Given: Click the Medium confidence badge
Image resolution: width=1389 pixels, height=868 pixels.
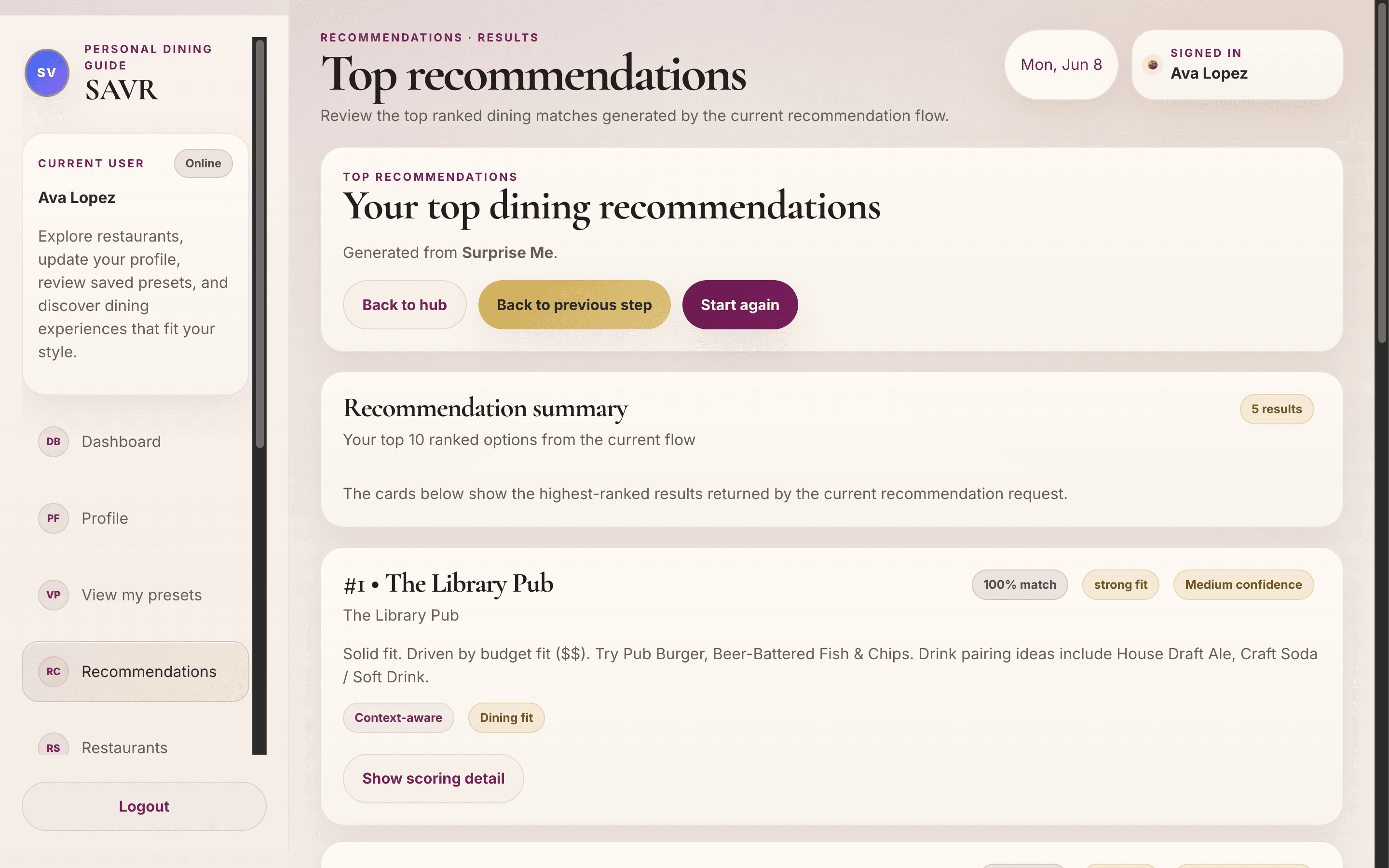Looking at the screenshot, I should coord(1243,584).
